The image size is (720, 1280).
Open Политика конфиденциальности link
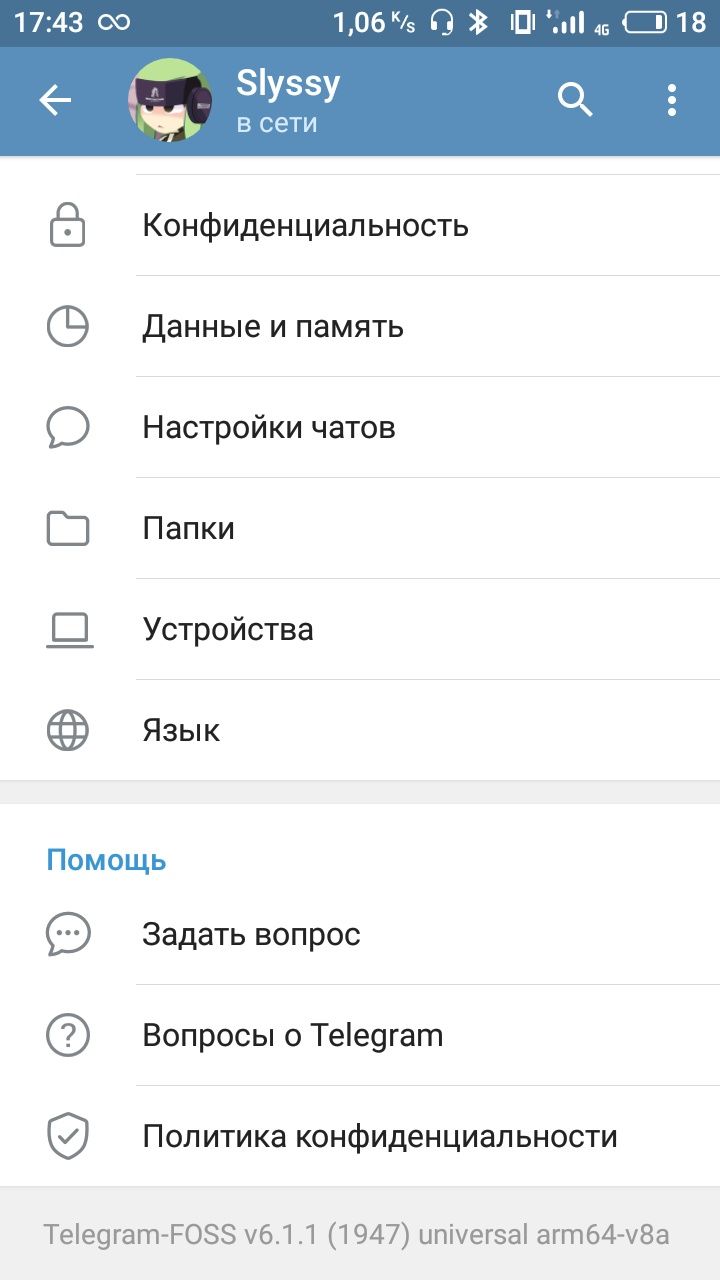[x=380, y=1137]
